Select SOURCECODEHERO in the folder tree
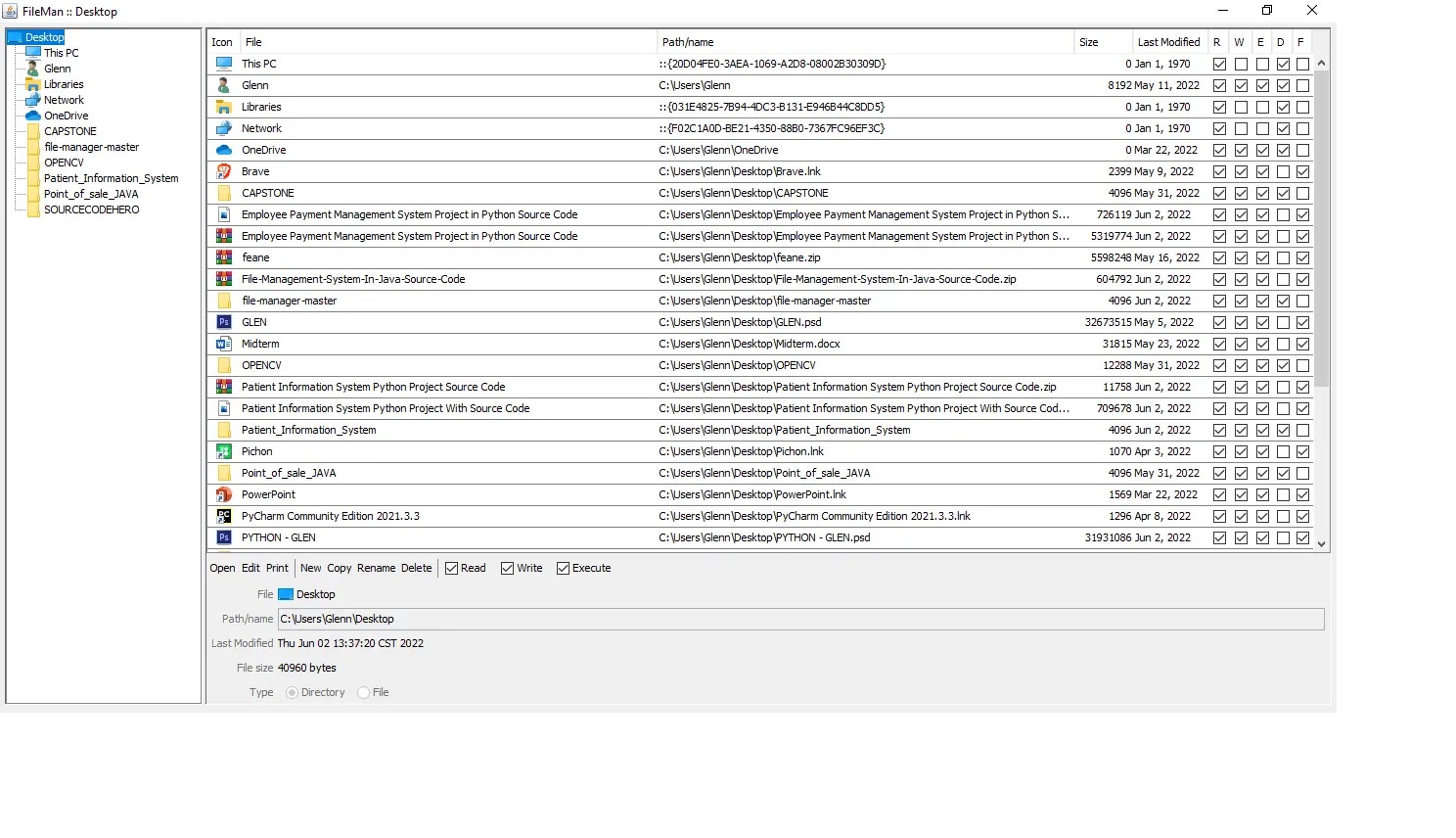This screenshot has width=1456, height=838. click(91, 209)
